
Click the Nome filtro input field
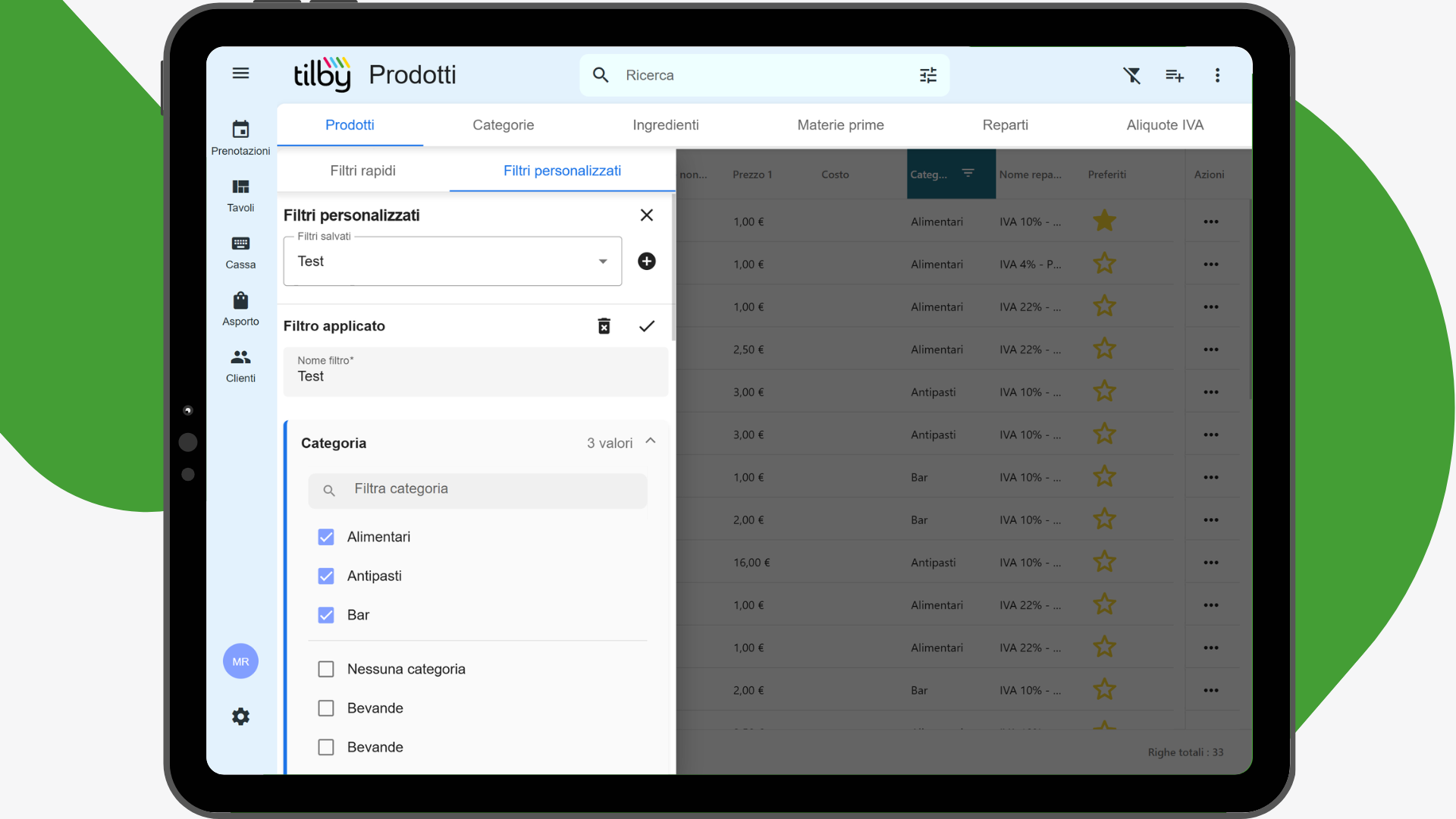click(x=475, y=372)
